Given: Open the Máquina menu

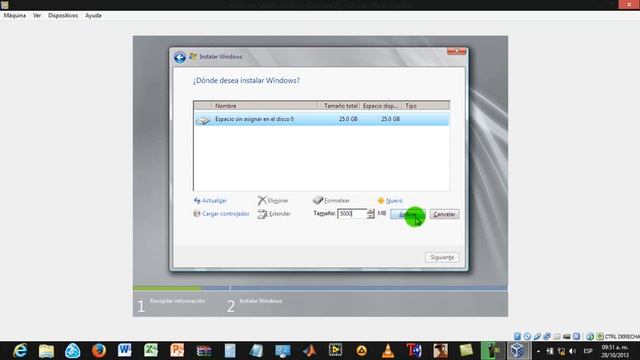Looking at the screenshot, I should (x=15, y=16).
